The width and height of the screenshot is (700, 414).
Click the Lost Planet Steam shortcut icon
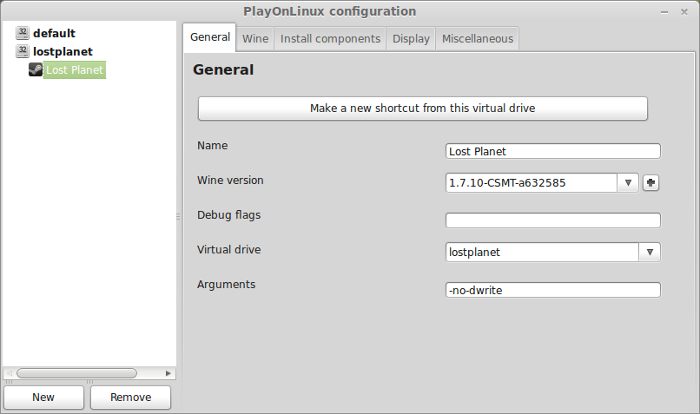(36, 70)
